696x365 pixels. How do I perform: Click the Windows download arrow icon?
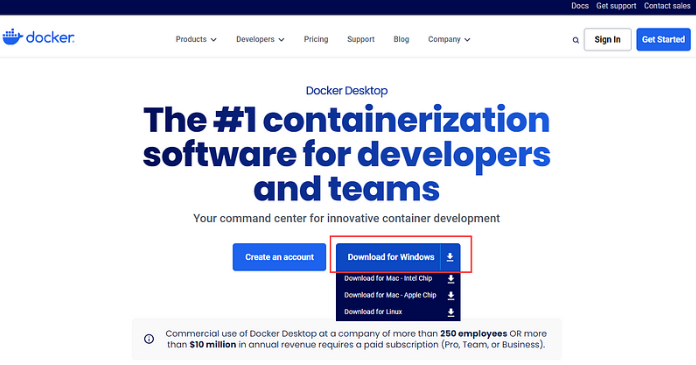(450, 257)
